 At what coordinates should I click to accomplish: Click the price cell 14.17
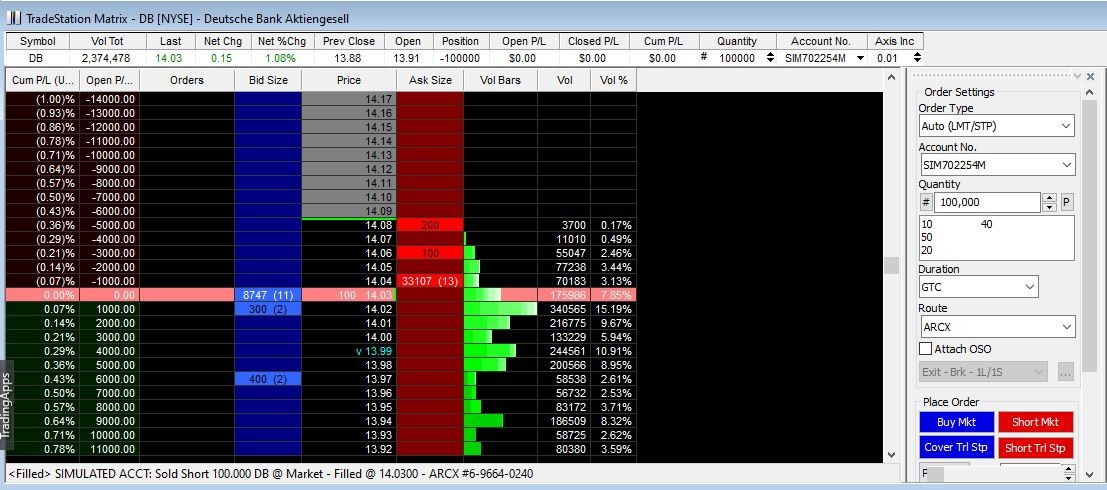click(349, 100)
